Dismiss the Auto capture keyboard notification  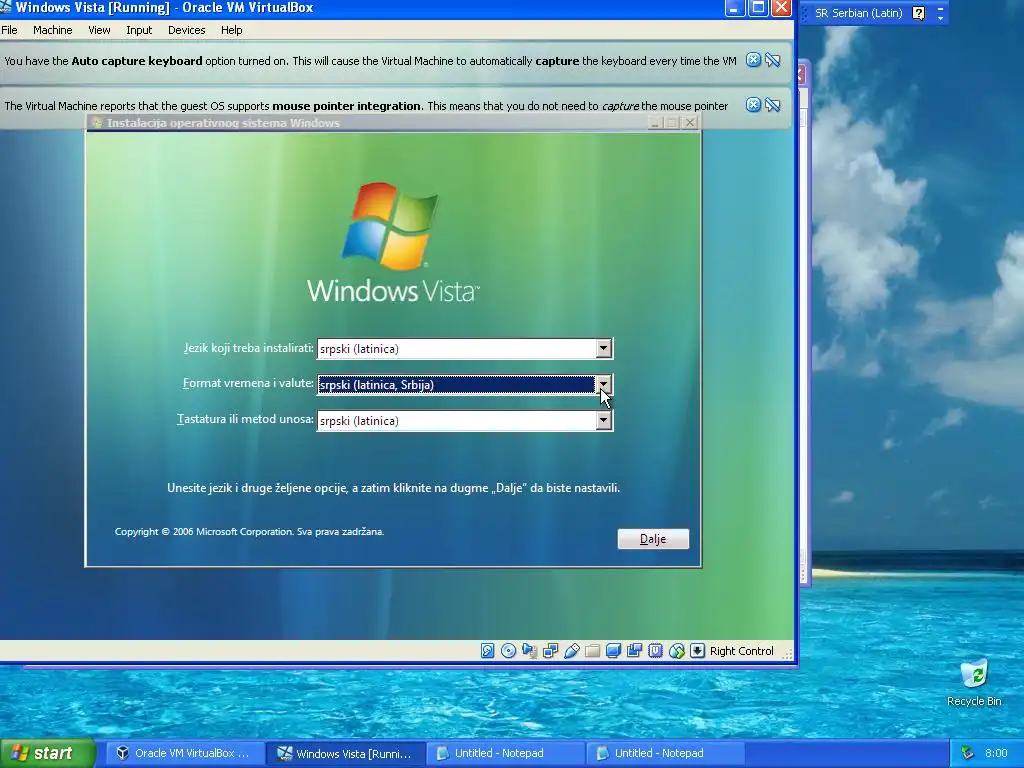(x=753, y=60)
